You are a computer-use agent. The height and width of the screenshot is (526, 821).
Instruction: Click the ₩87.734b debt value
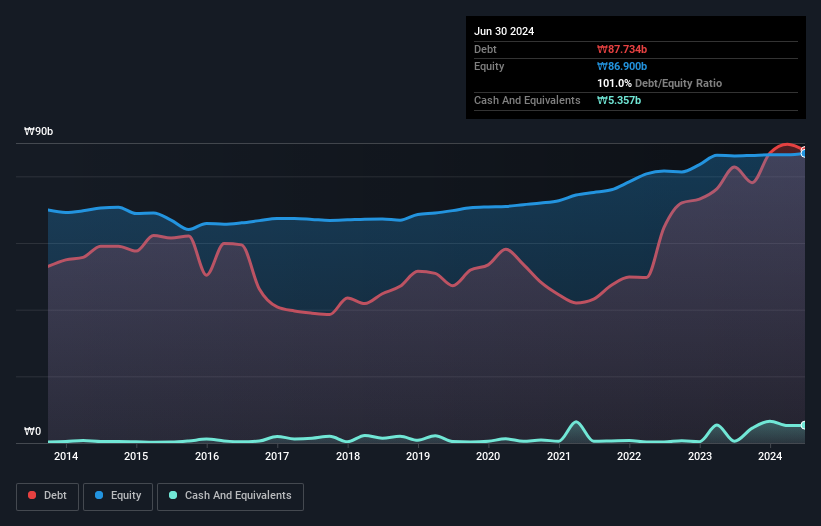point(622,49)
